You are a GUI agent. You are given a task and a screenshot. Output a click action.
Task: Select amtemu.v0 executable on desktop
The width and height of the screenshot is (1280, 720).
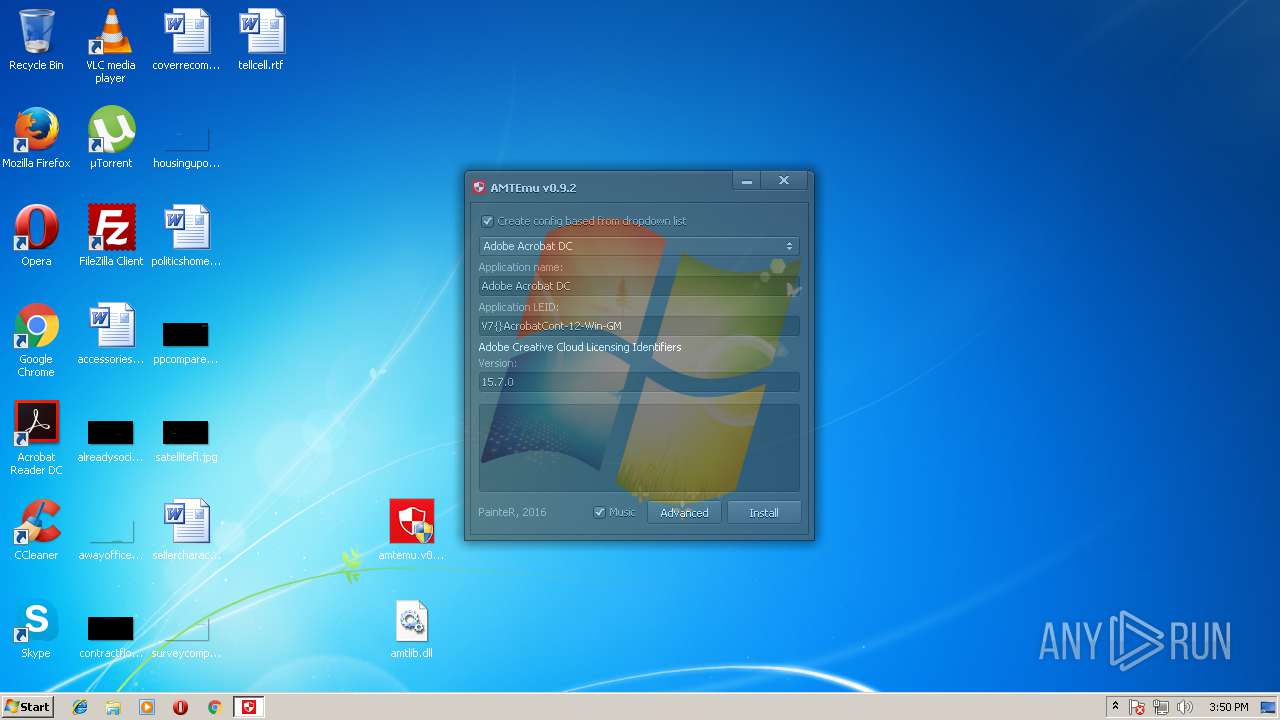coord(411,530)
